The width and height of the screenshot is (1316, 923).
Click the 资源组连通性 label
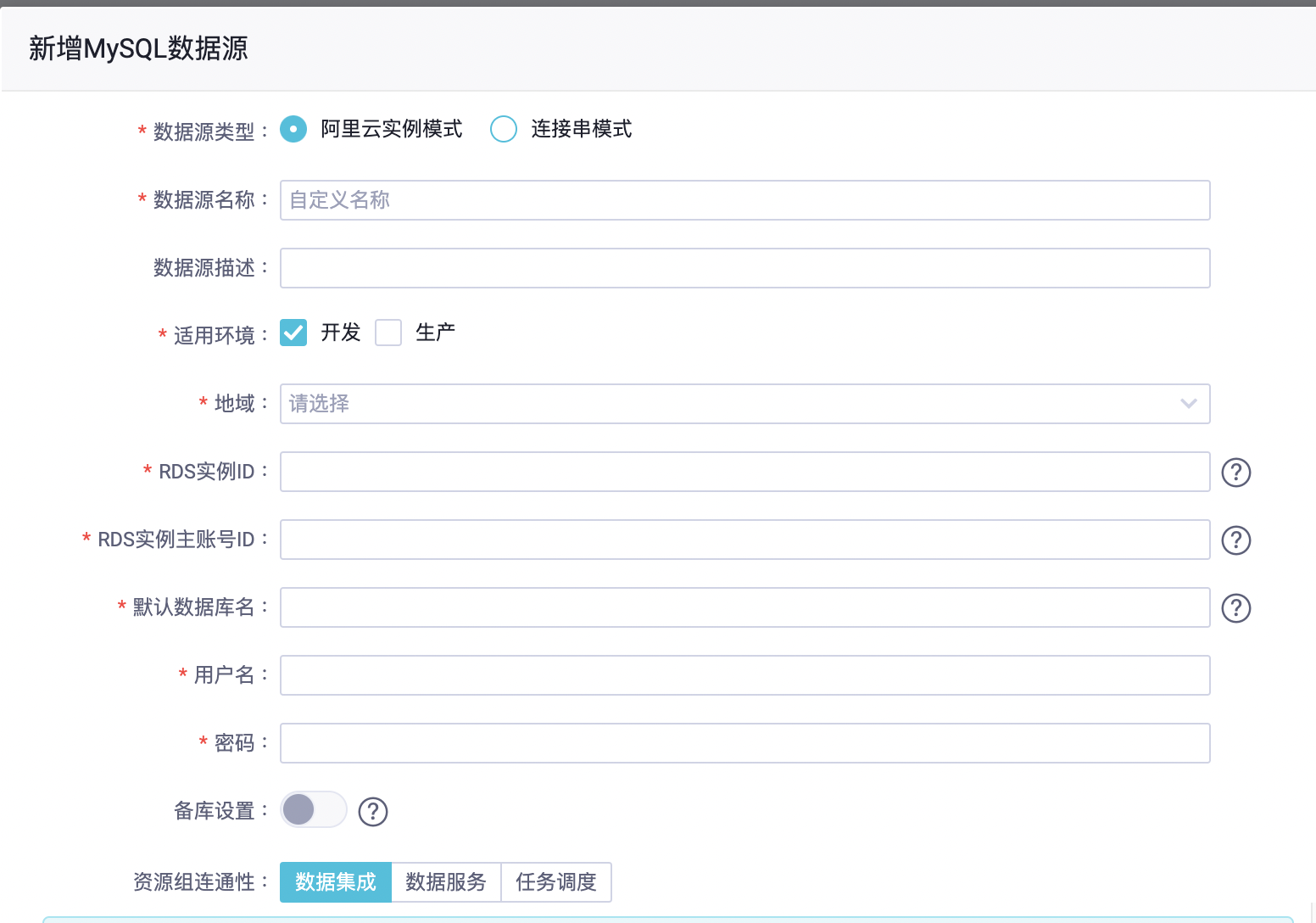tap(194, 882)
